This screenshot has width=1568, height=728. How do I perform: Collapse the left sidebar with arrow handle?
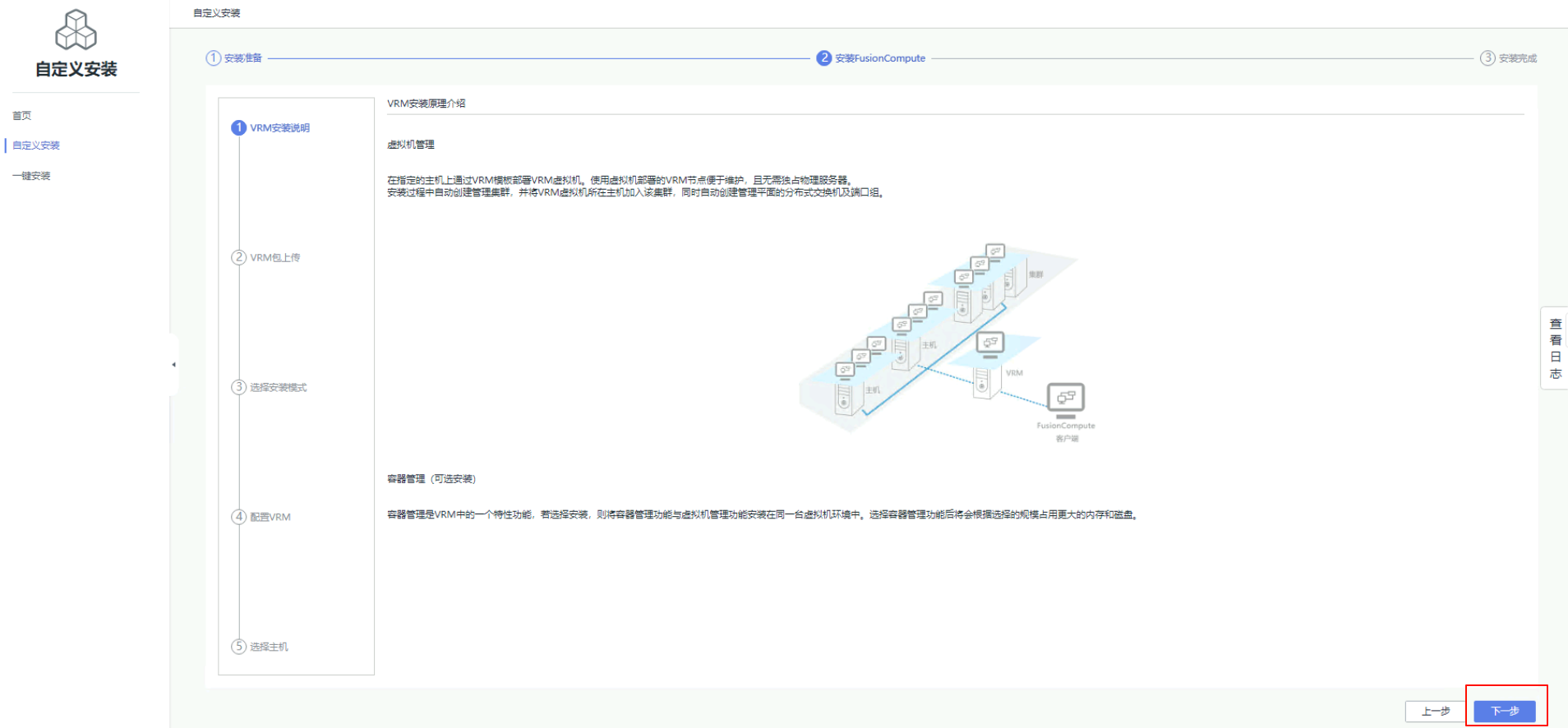pos(173,364)
